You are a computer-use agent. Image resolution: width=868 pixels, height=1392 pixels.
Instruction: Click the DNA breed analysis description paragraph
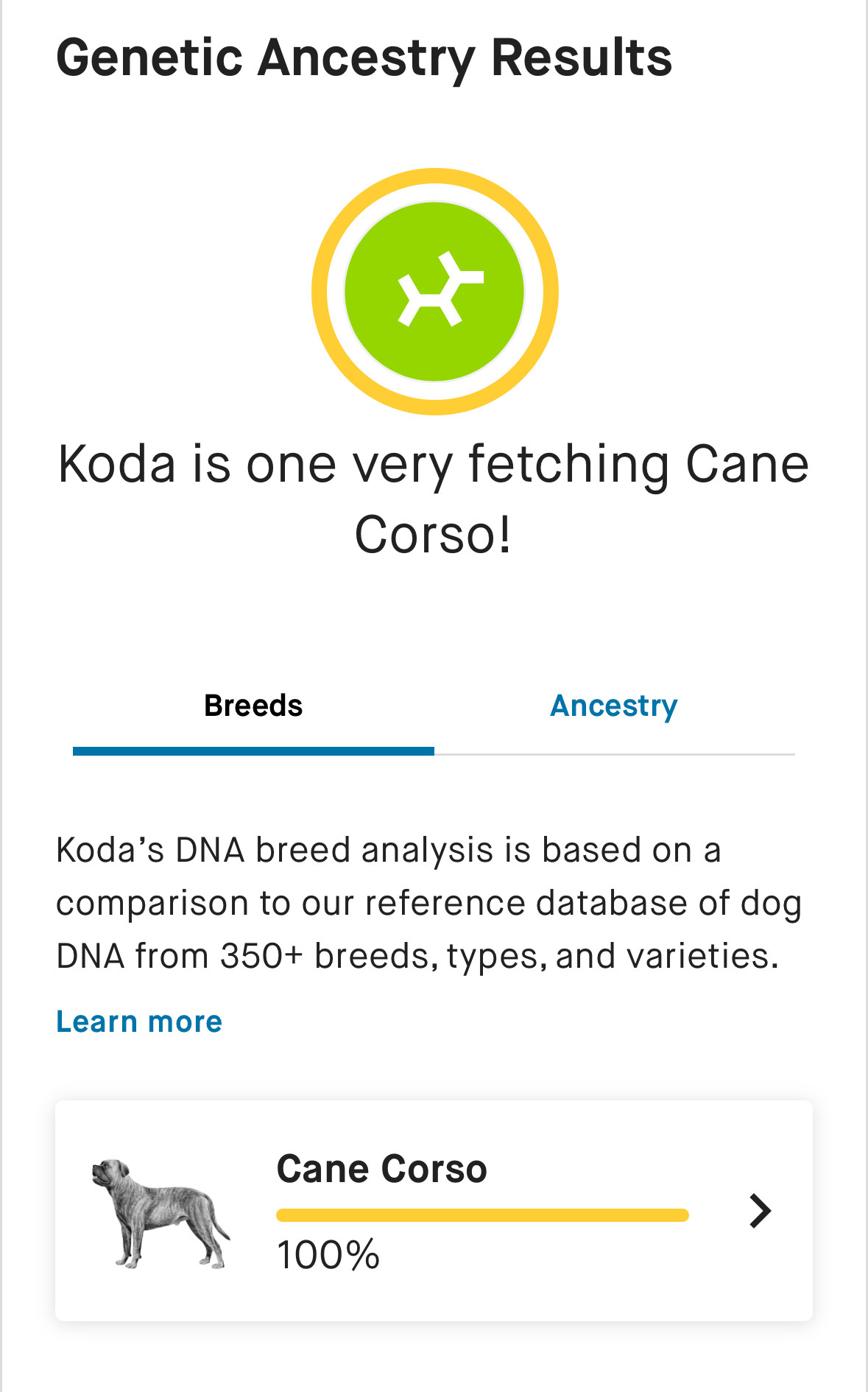[428, 903]
